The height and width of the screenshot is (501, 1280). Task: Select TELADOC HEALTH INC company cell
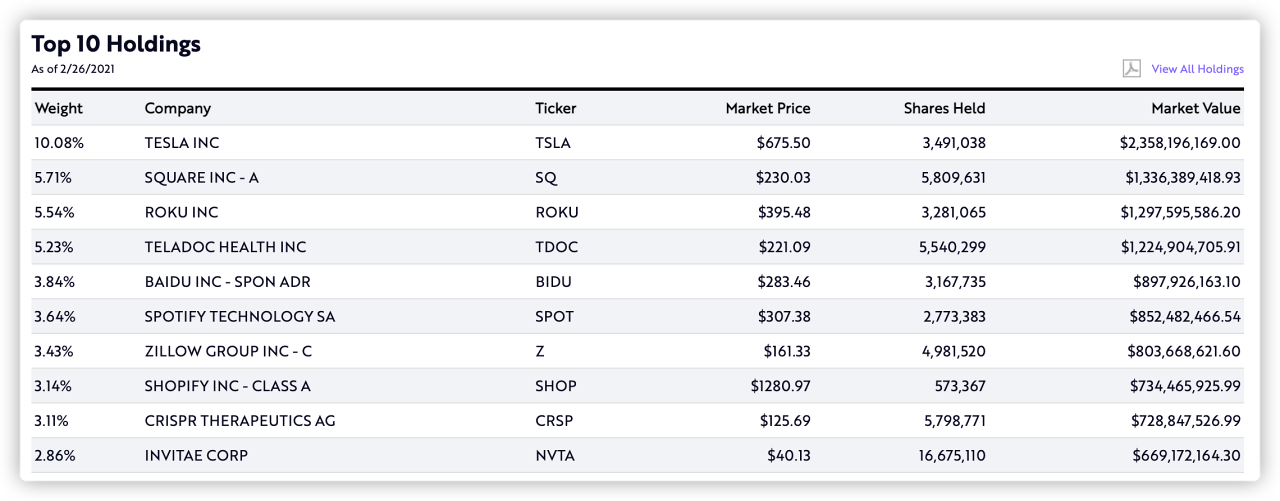[x=226, y=247]
